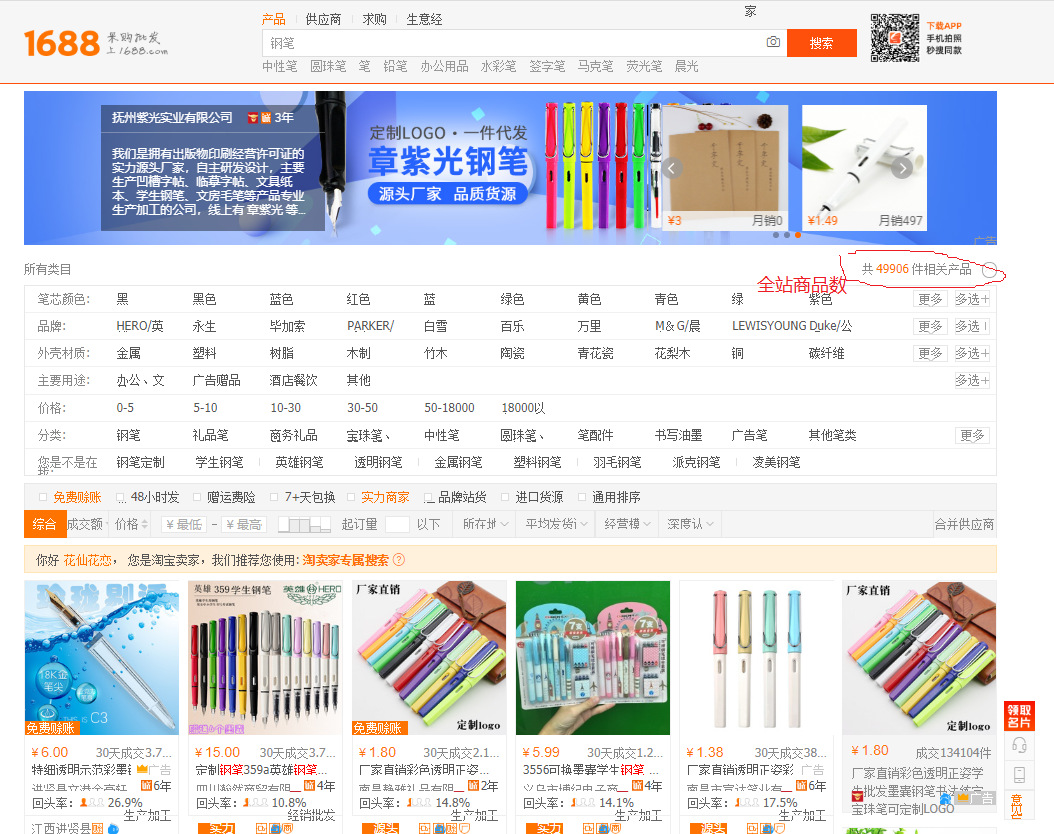The height and width of the screenshot is (834, 1054).
Task: Click the app download QR code
Action: 895,38
